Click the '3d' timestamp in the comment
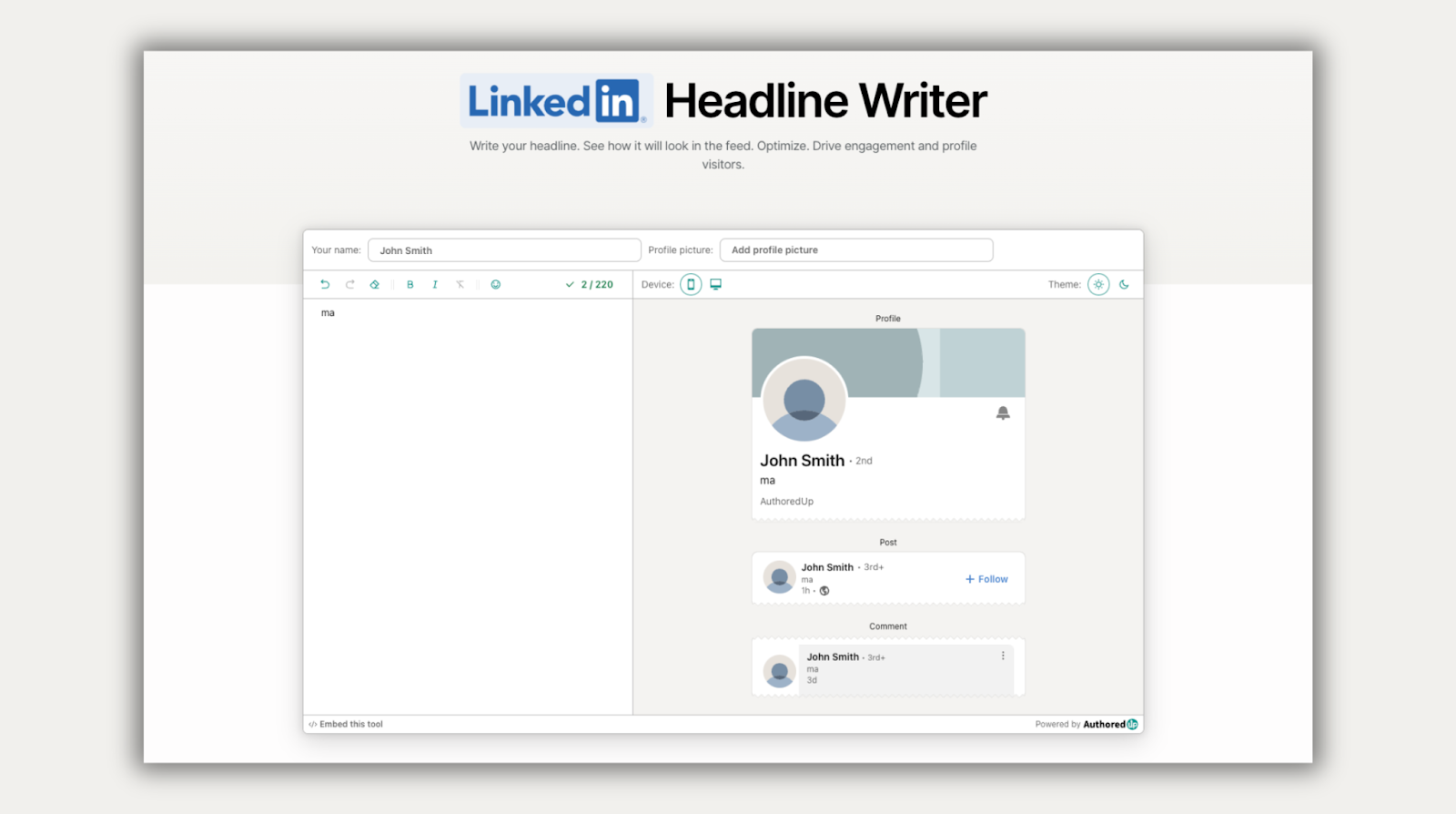The height and width of the screenshot is (814, 1456). click(x=812, y=680)
